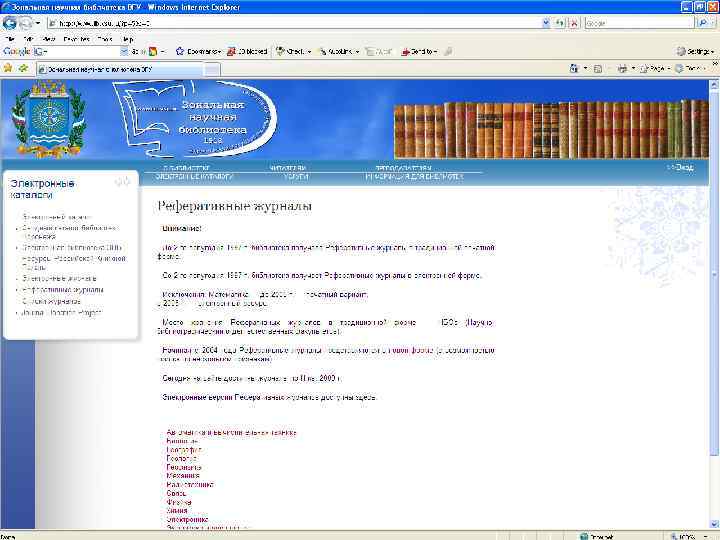The height and width of the screenshot is (540, 720).
Task: Open the 'Автоматика и вычислительная техника' link
Action: coord(231,433)
